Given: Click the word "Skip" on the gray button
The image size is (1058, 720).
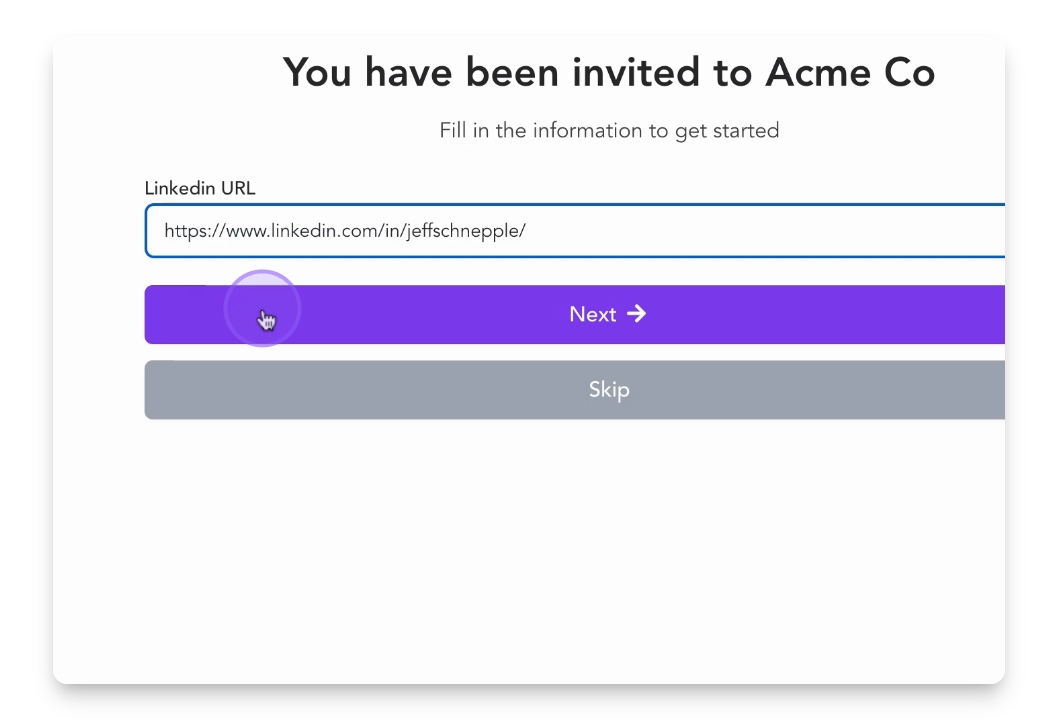Looking at the screenshot, I should click(608, 390).
